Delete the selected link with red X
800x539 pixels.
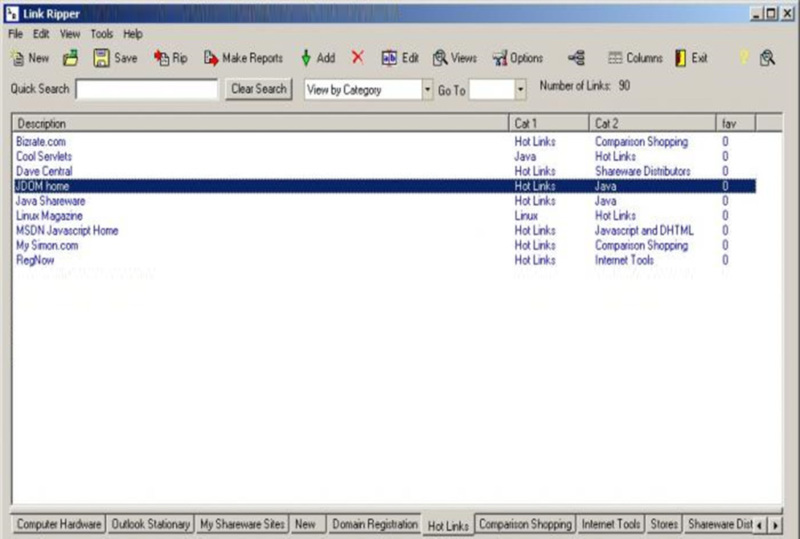point(358,57)
